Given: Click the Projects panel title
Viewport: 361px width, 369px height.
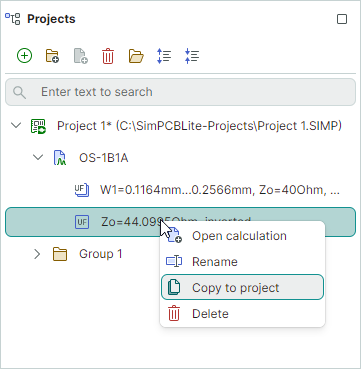Looking at the screenshot, I should tap(51, 19).
